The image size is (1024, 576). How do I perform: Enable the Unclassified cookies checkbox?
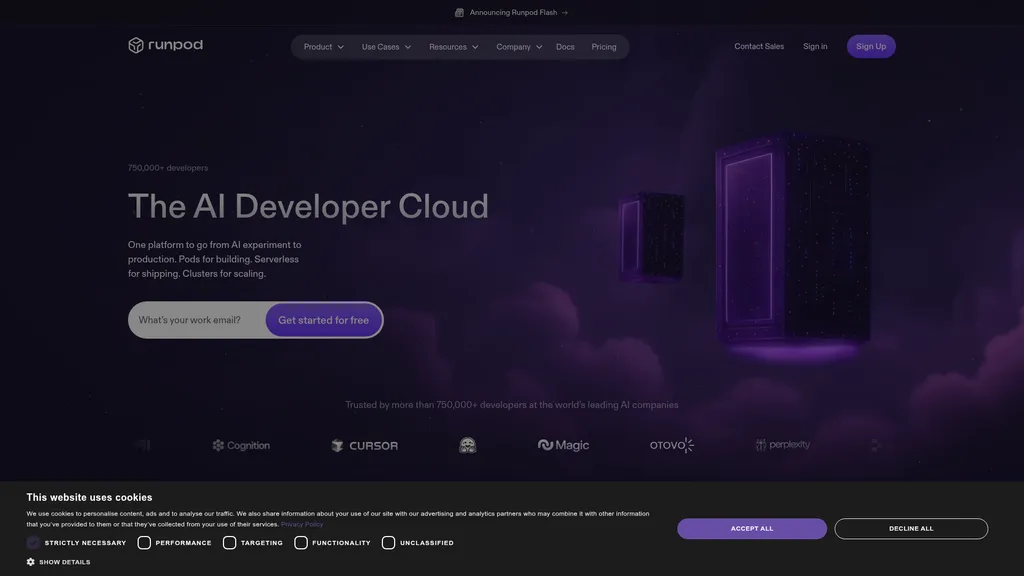tap(389, 543)
